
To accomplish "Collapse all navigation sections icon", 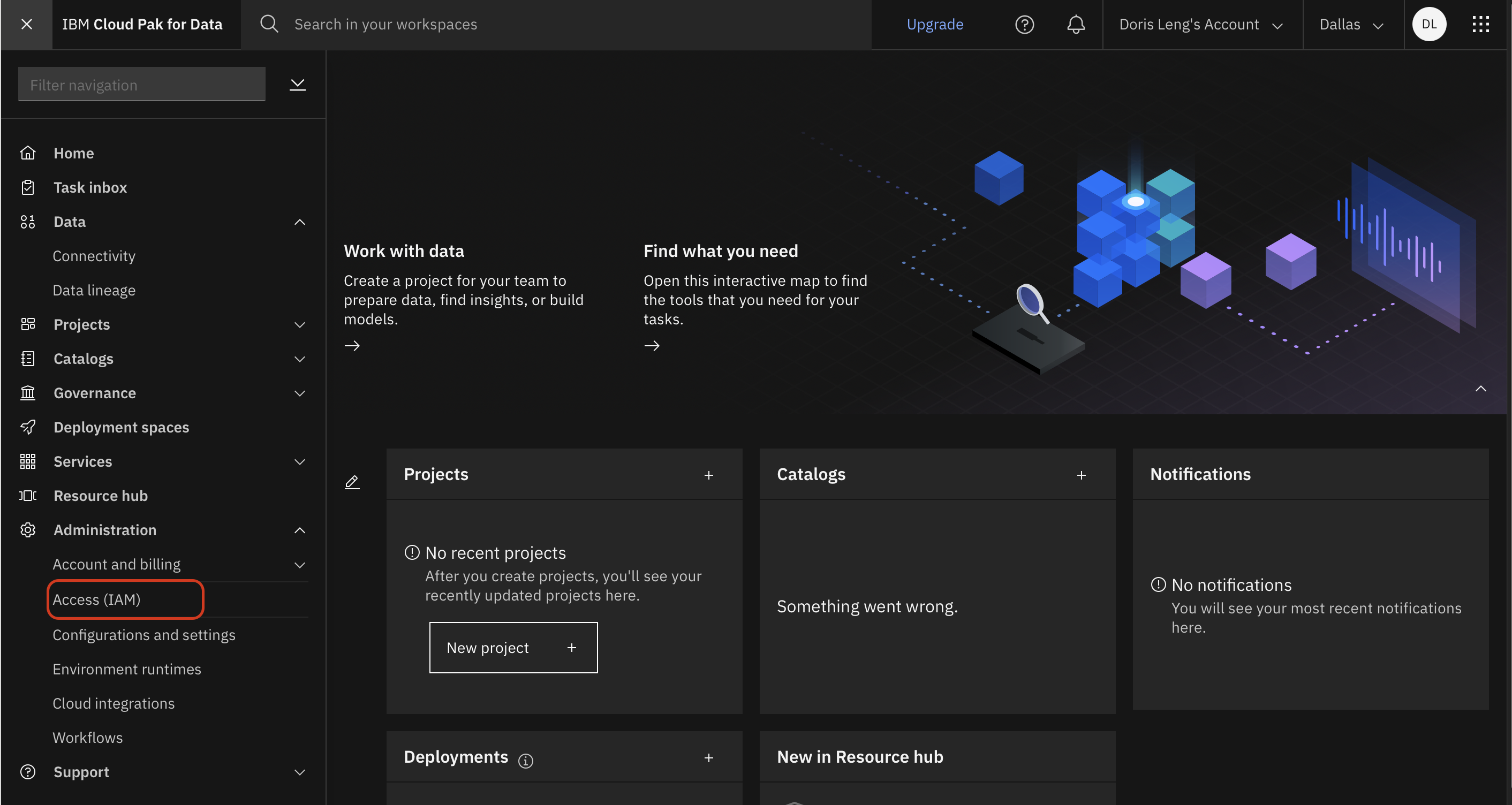I will click(x=298, y=84).
